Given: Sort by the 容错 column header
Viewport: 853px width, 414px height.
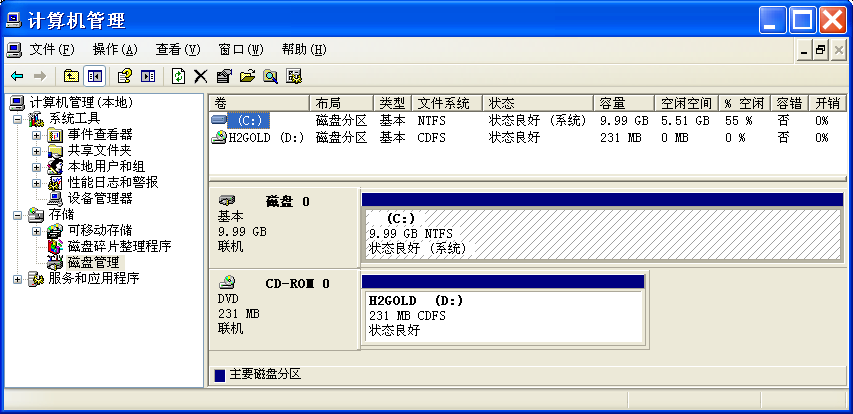Looking at the screenshot, I should (x=789, y=103).
